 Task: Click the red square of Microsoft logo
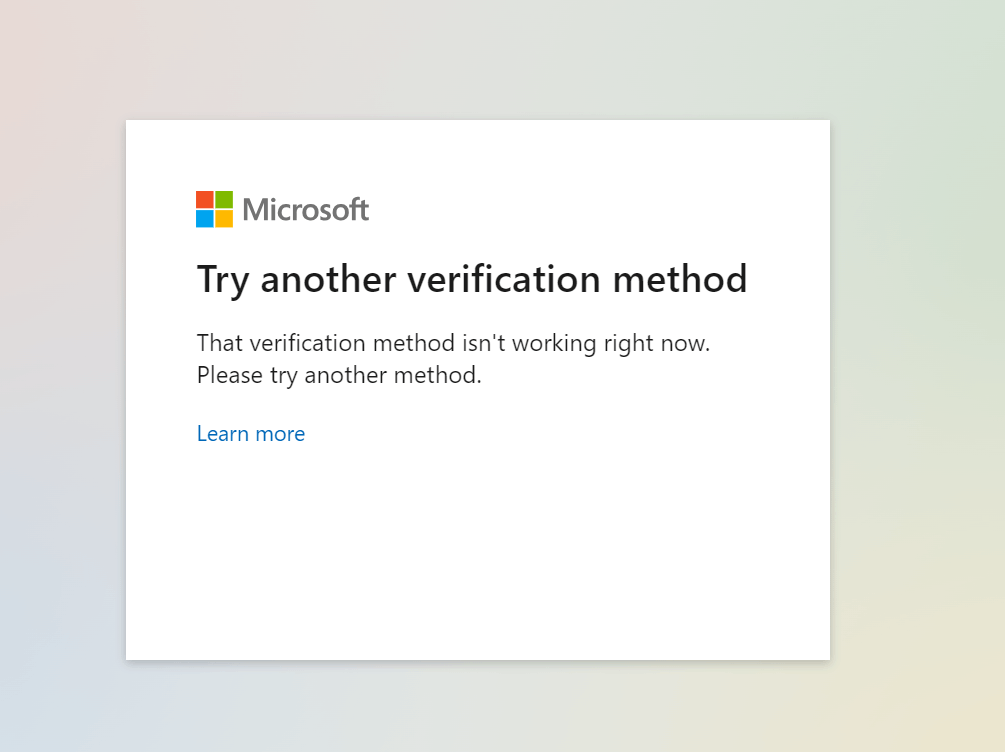point(204,199)
